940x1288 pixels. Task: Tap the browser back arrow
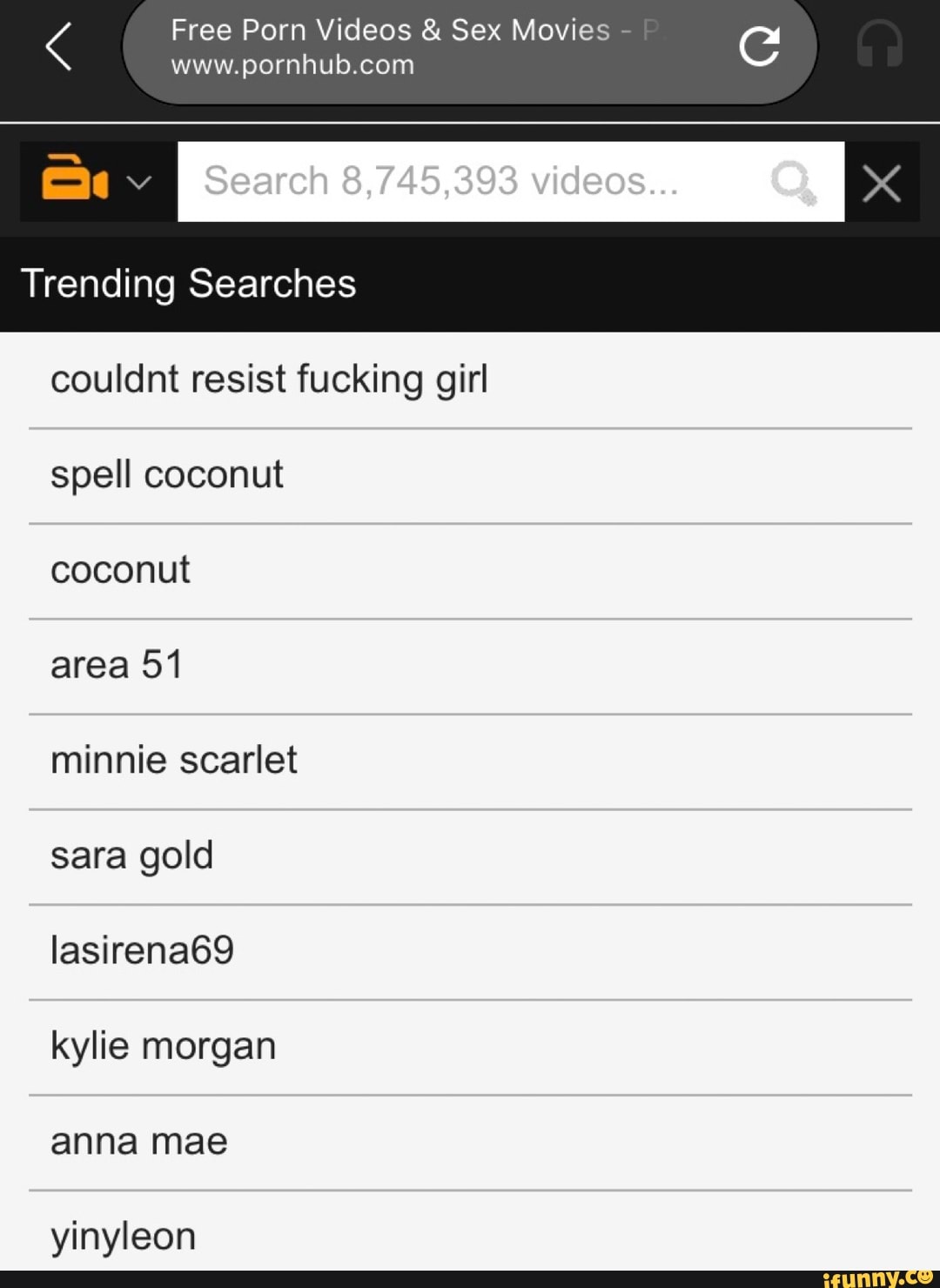click(59, 47)
